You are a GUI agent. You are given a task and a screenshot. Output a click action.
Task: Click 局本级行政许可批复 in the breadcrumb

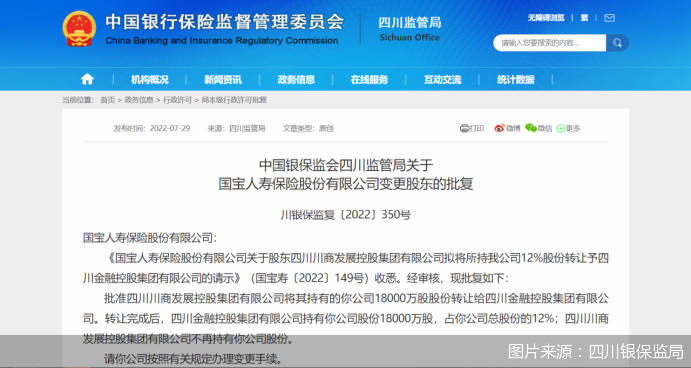[234, 100]
